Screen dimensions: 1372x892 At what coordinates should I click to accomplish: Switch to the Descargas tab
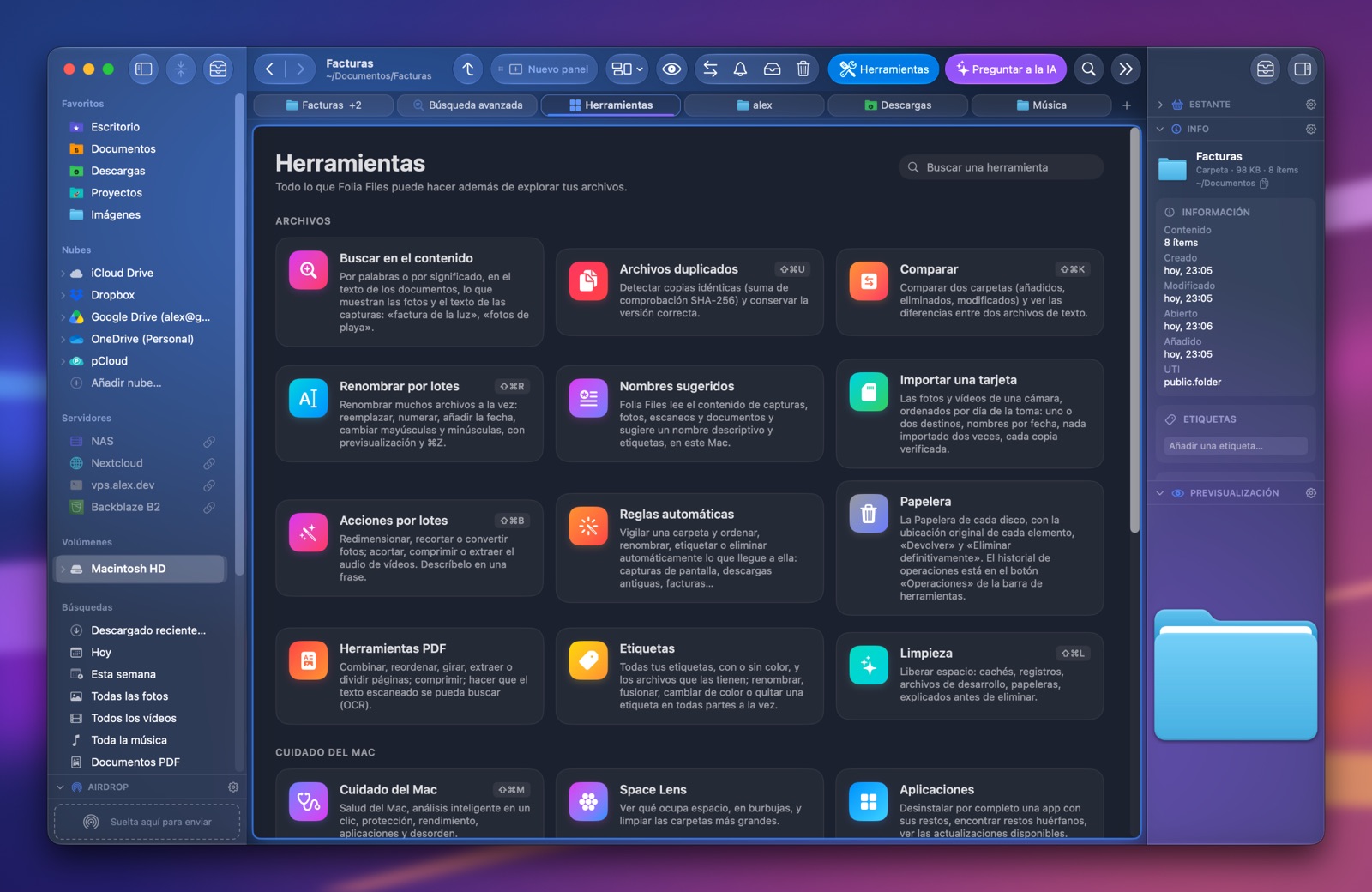(x=898, y=105)
